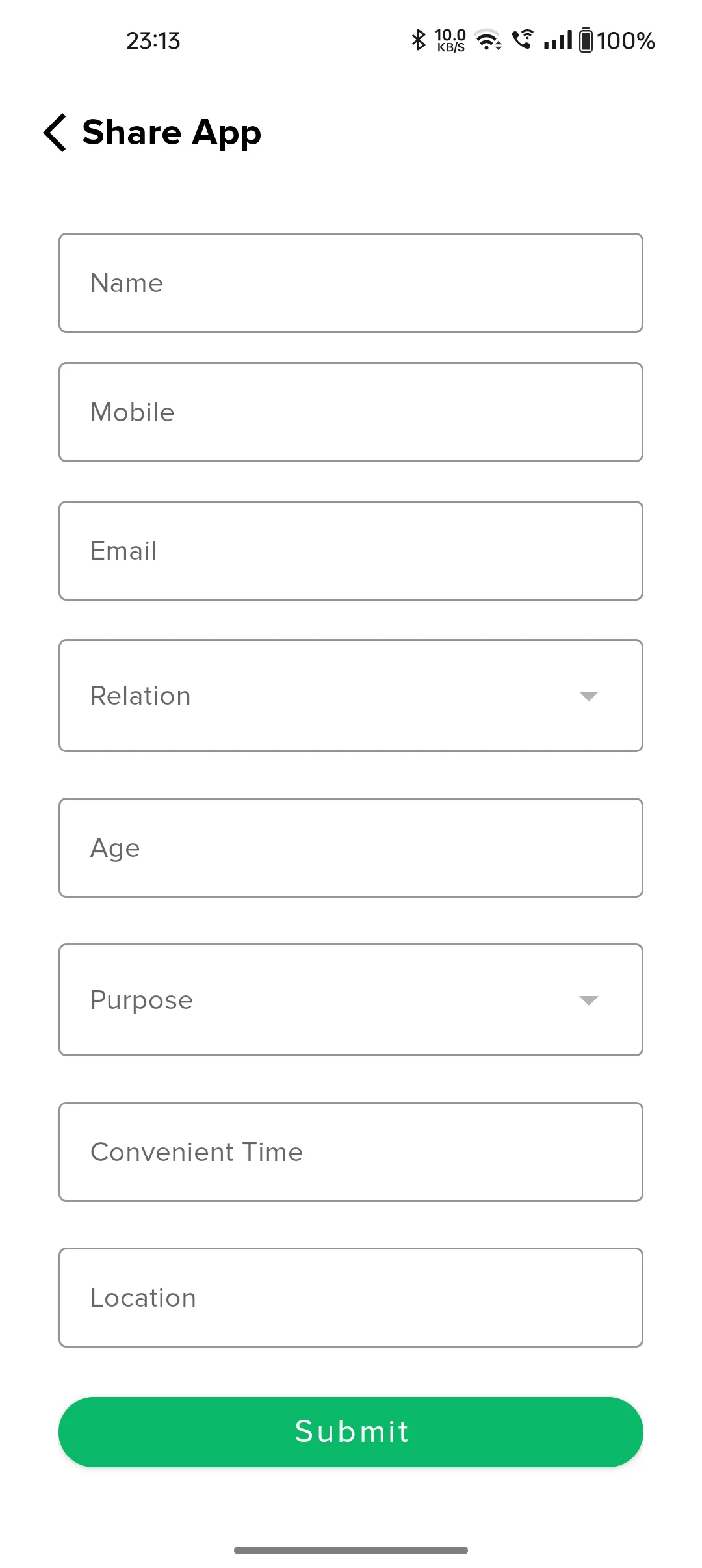The image size is (702, 1568).
Task: Select the Mobile number field
Action: click(351, 412)
